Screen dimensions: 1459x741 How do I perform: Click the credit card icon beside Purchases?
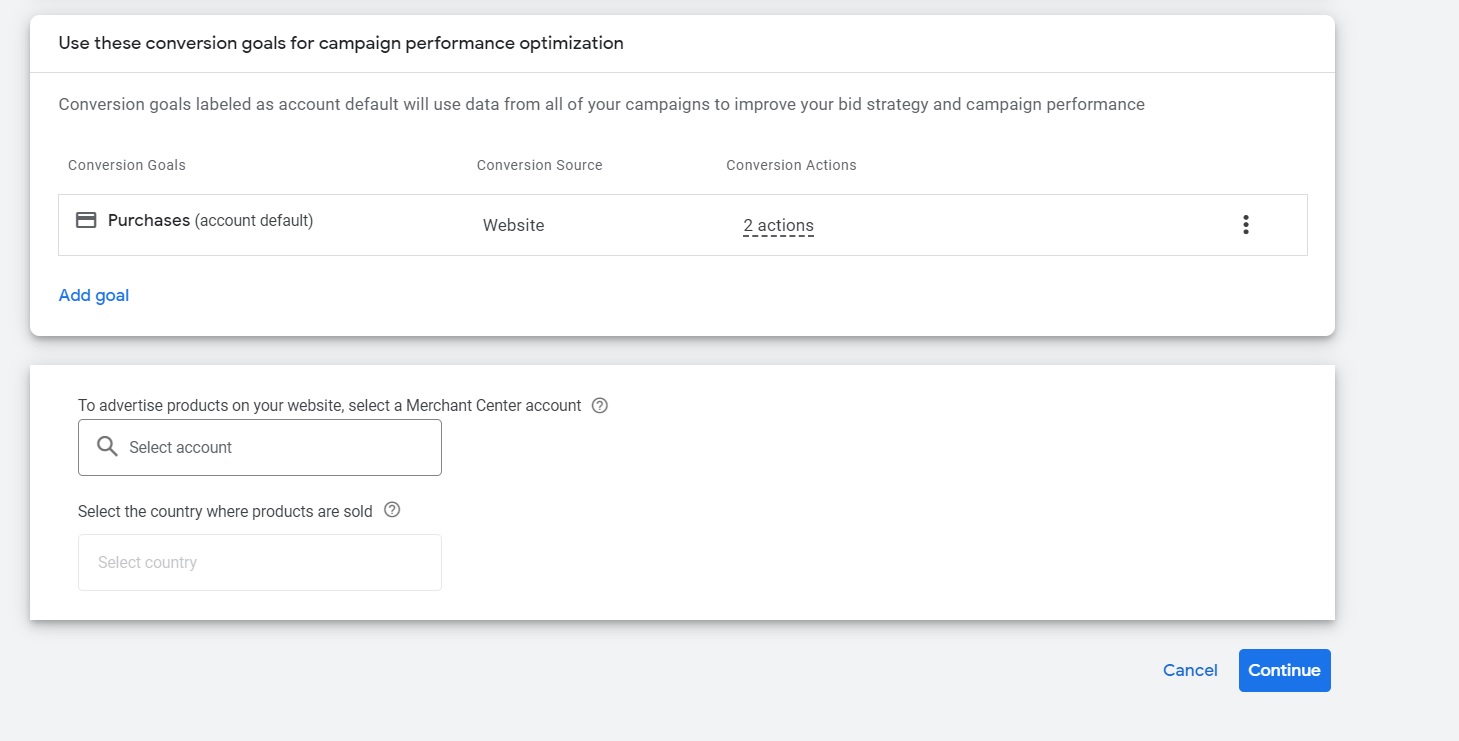(x=87, y=220)
